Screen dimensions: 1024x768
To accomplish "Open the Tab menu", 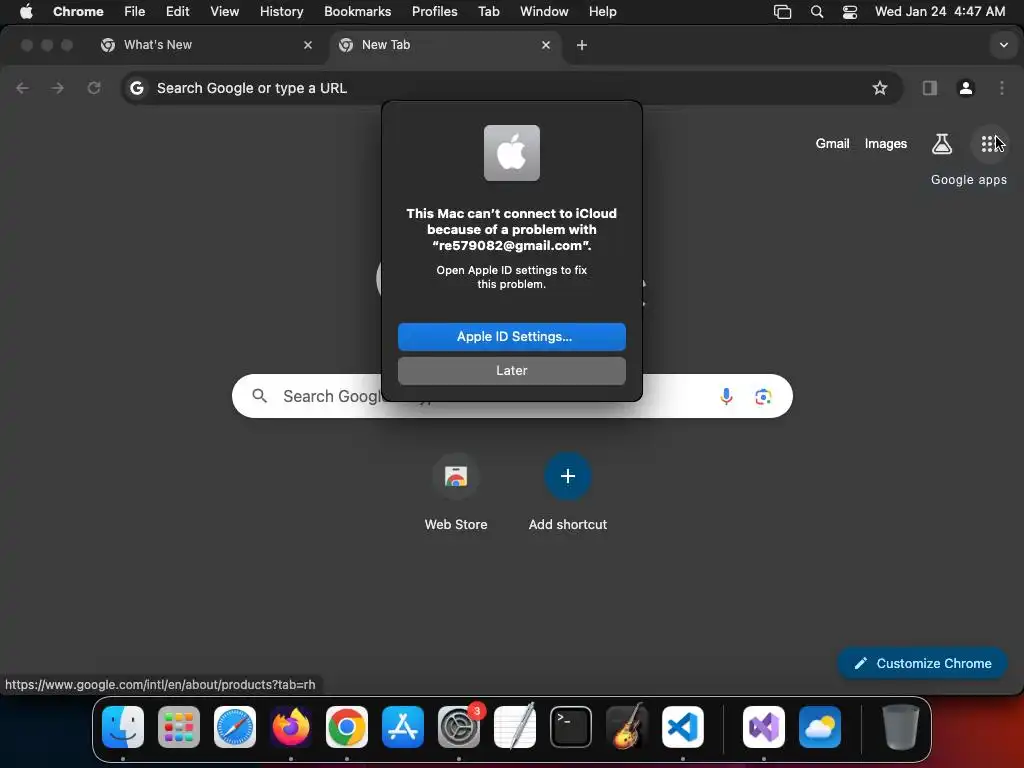I will coord(488,12).
